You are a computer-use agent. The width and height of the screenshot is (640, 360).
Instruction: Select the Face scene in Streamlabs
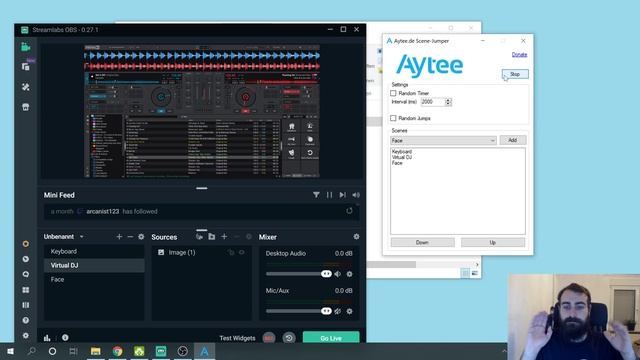click(x=94, y=280)
